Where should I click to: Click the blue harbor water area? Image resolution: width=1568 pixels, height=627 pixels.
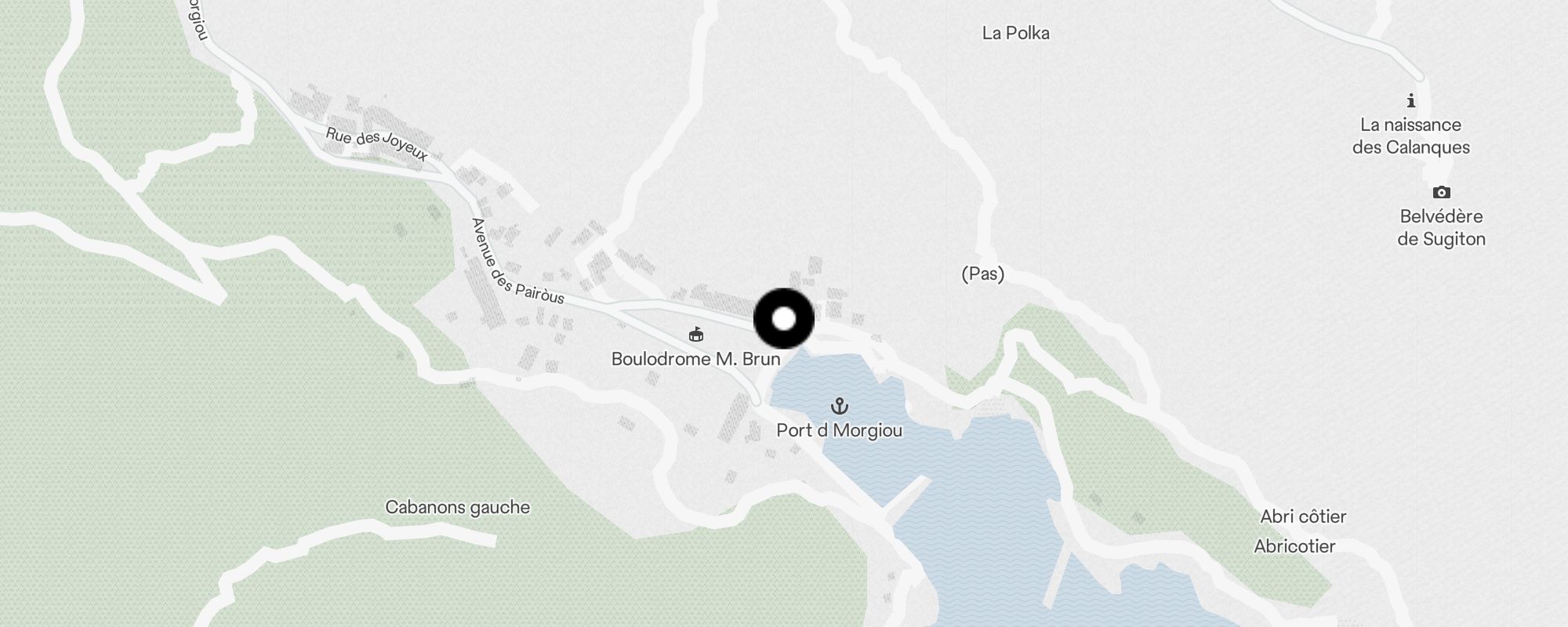[x=1004, y=502]
